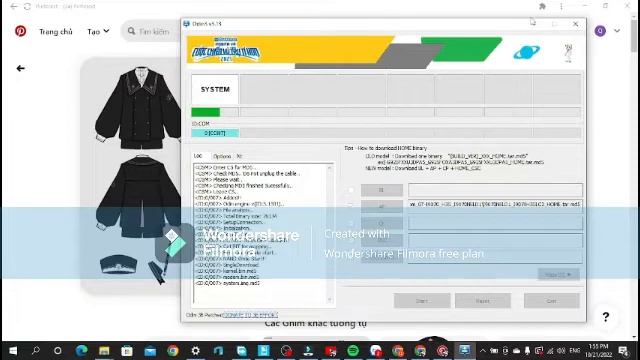Click the AP file button
Viewport: 640px width, 360px height.
point(382,207)
